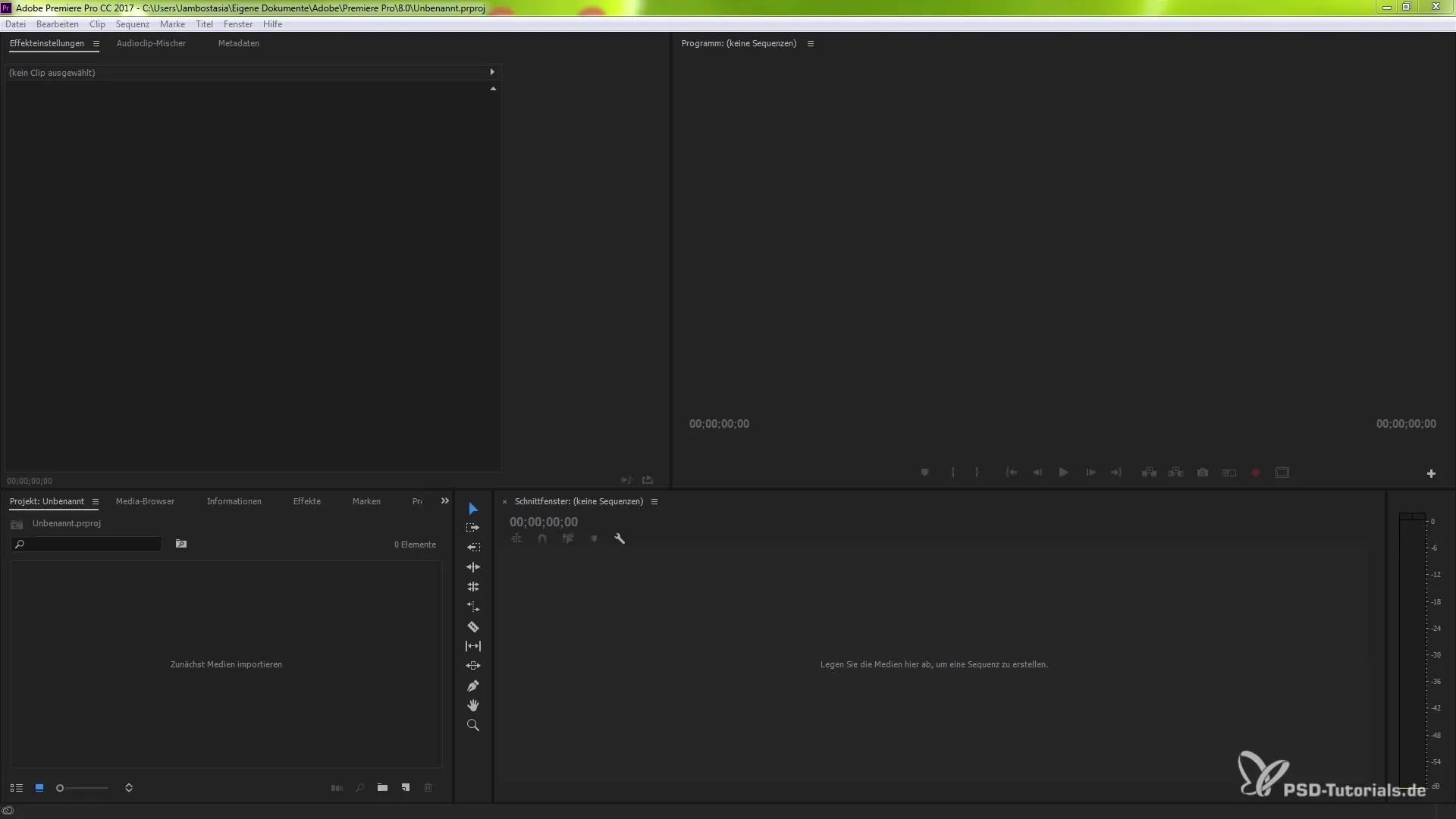Export frame with camera icon
This screenshot has height=819, width=1456.
pos(1203,472)
